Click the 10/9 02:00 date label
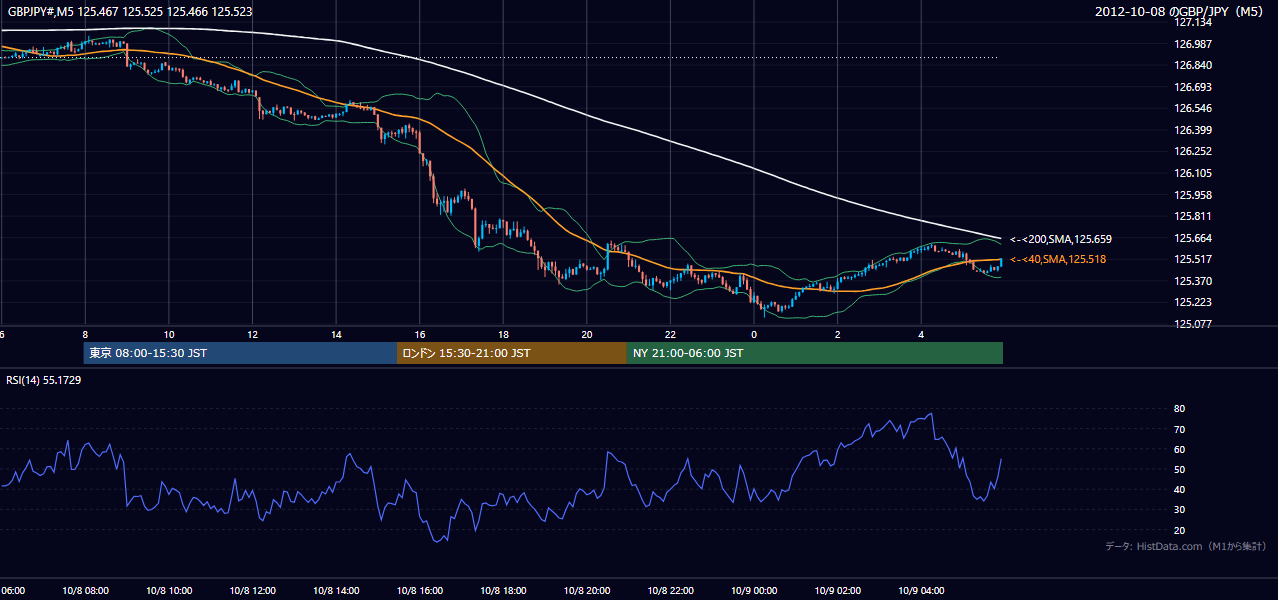This screenshot has height=600, width=1278. tap(838, 590)
